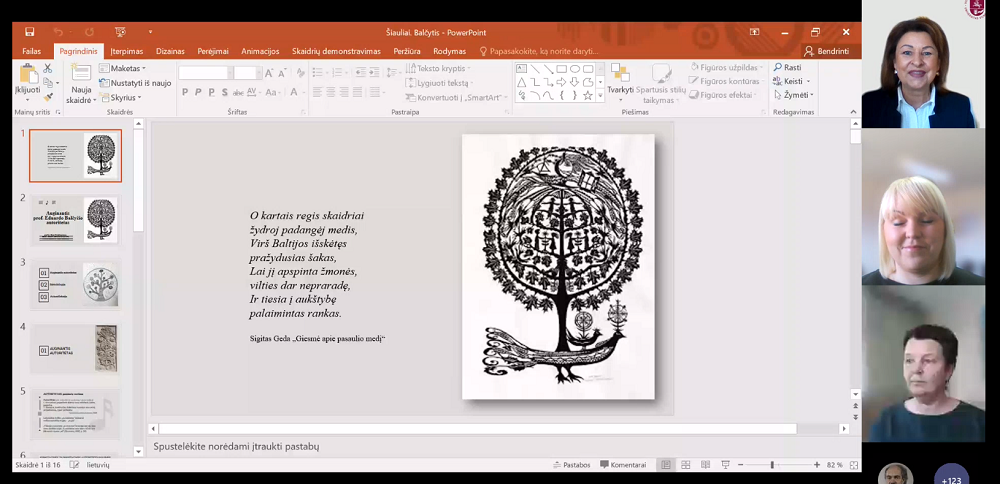
Task: Click Nustatyti iš naujo reset button
Action: coord(135,83)
